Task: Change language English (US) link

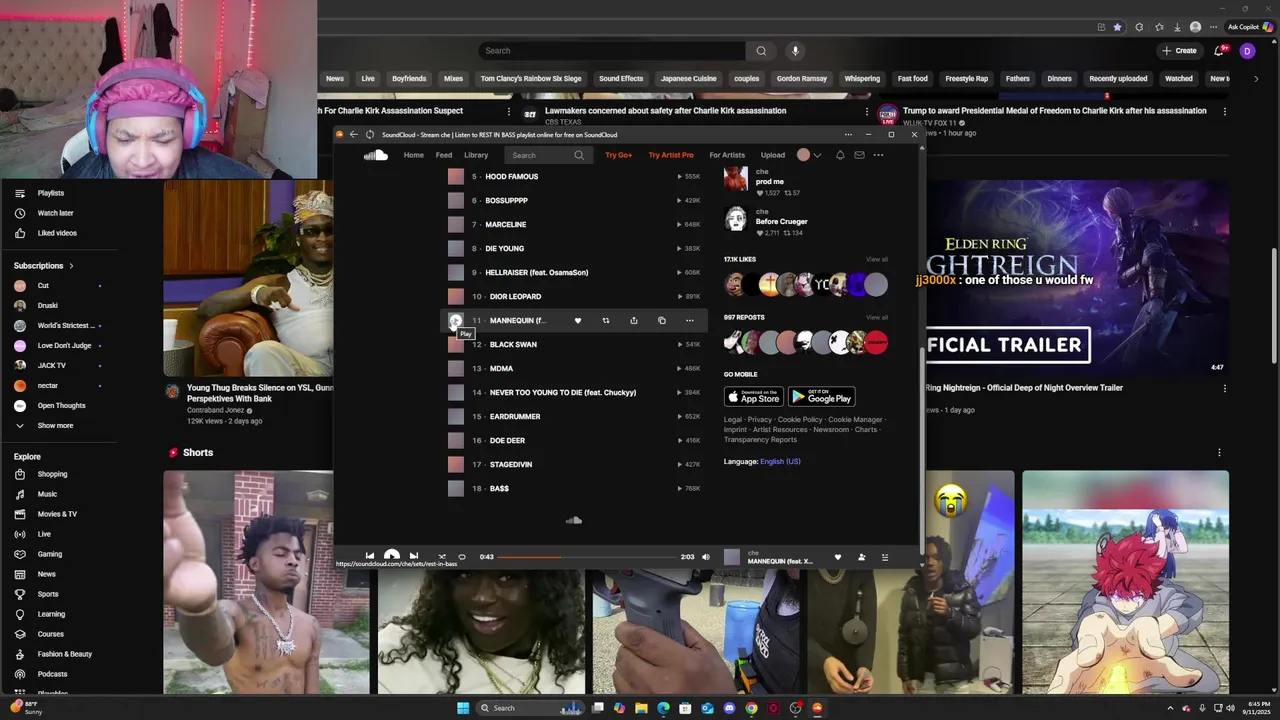Action: point(780,462)
